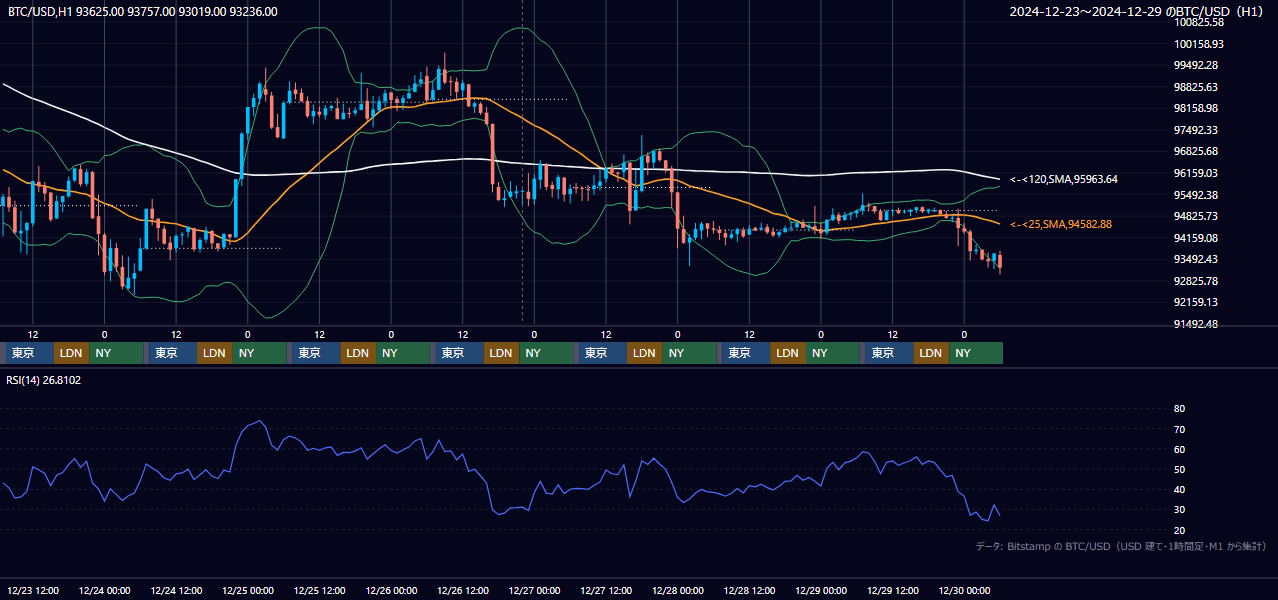Select the RSI scale value 60
This screenshot has height=600, width=1278.
pos(1180,449)
